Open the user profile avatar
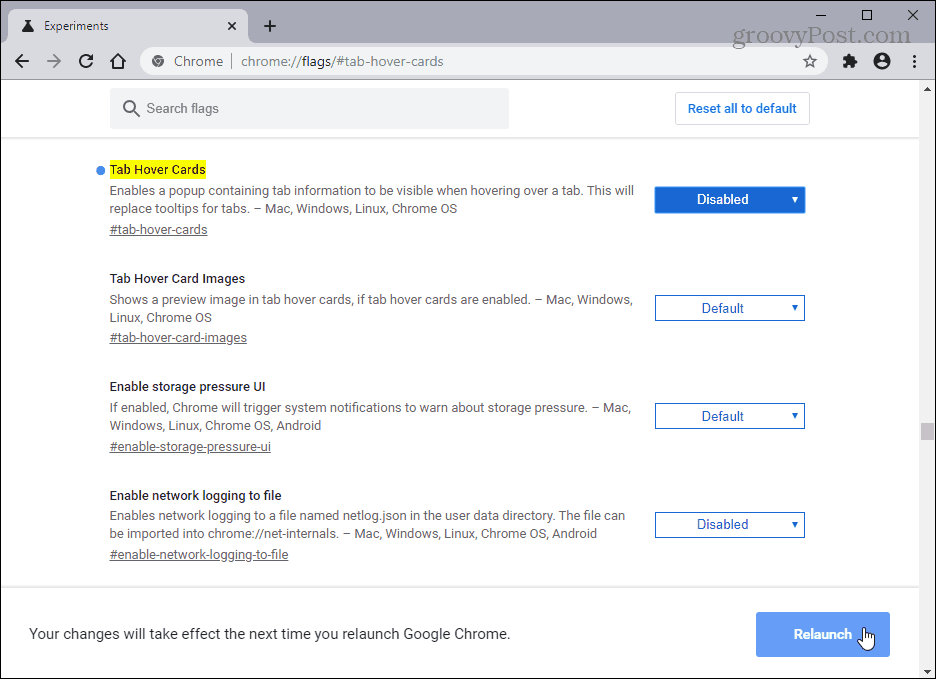Image resolution: width=936 pixels, height=679 pixels. [882, 61]
